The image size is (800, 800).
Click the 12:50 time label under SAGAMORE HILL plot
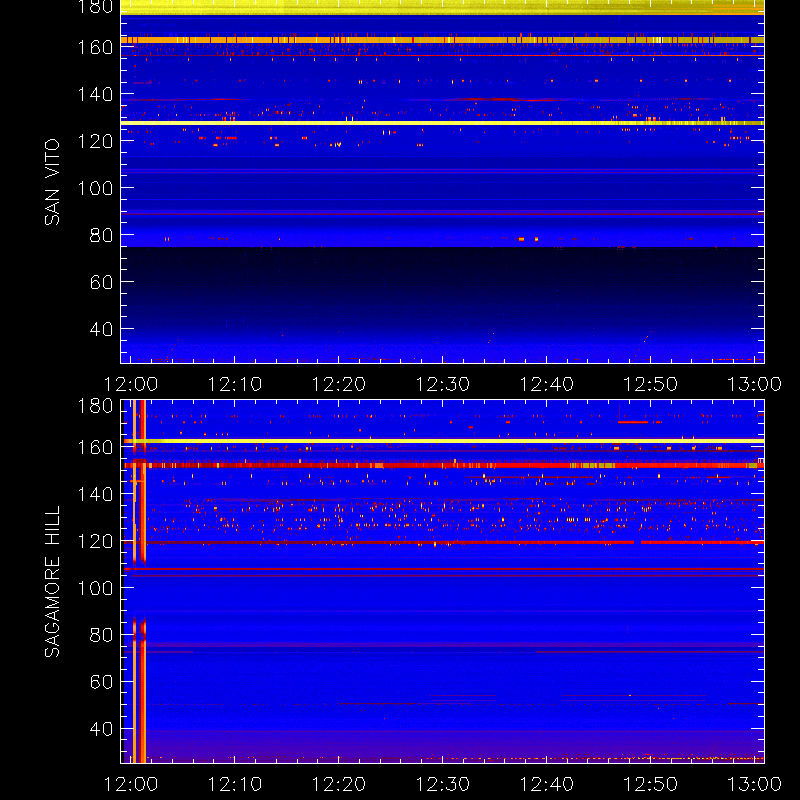651,784
